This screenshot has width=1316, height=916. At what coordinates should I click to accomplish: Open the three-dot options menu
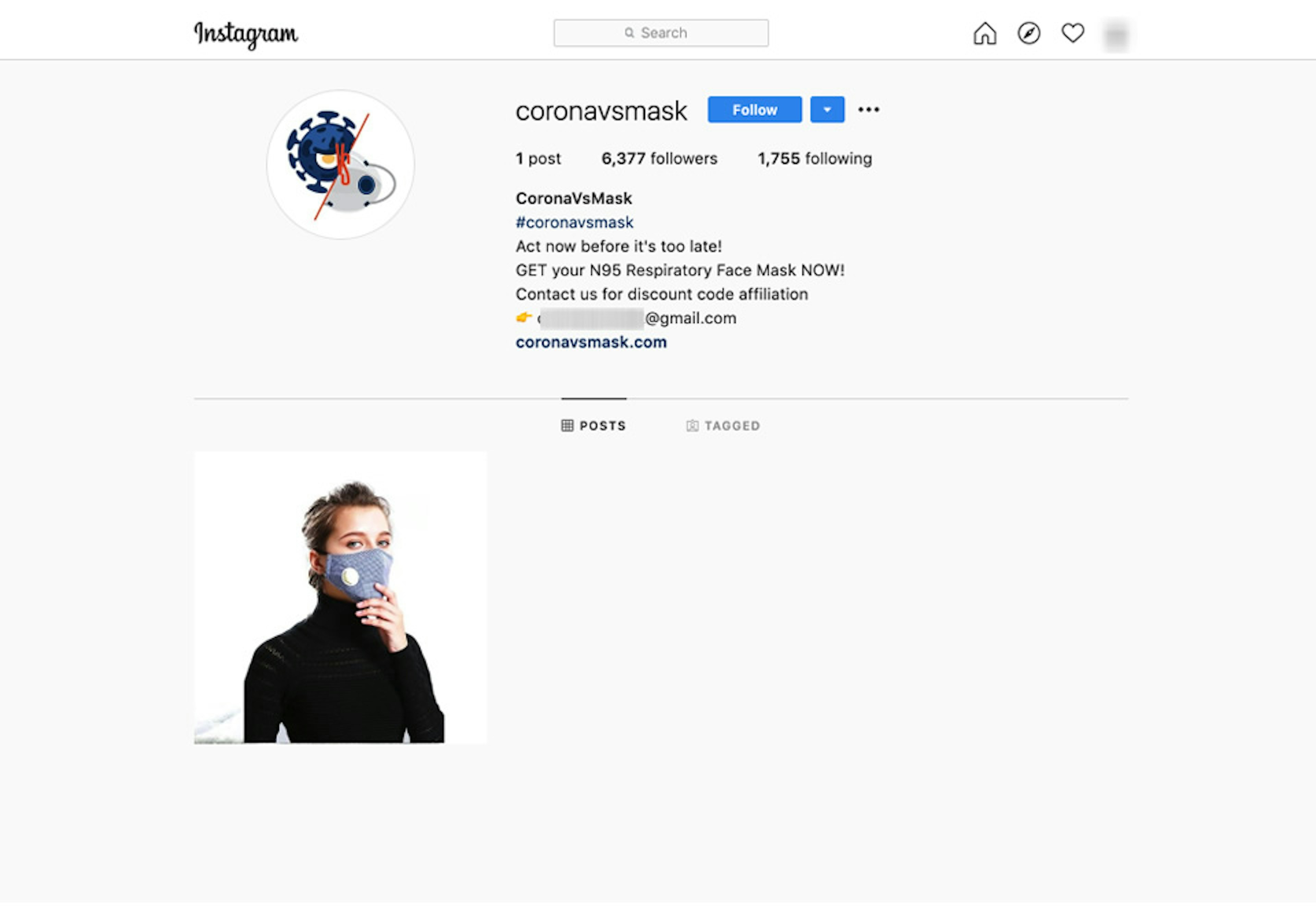point(868,109)
